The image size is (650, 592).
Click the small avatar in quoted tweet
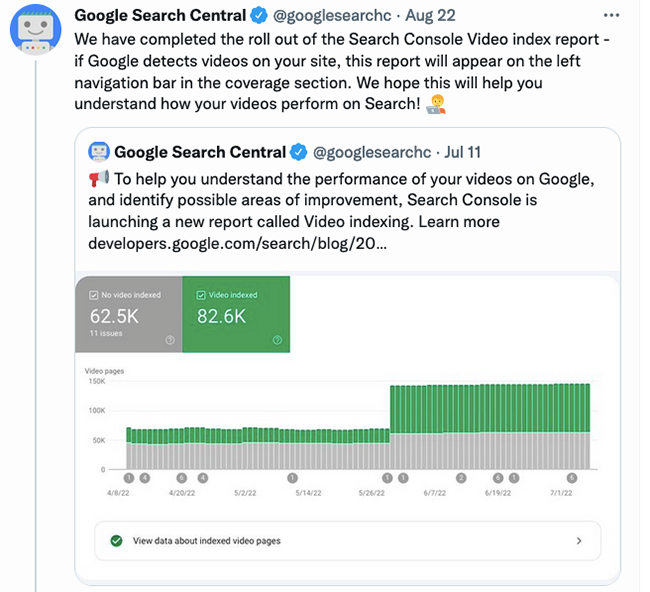coord(99,152)
